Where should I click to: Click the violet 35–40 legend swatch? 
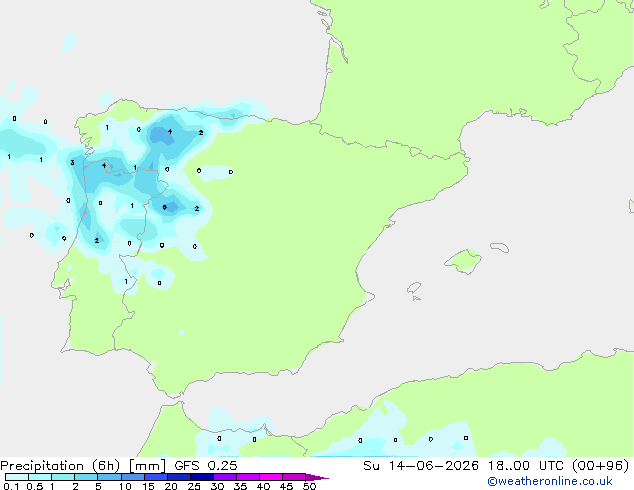point(248,477)
